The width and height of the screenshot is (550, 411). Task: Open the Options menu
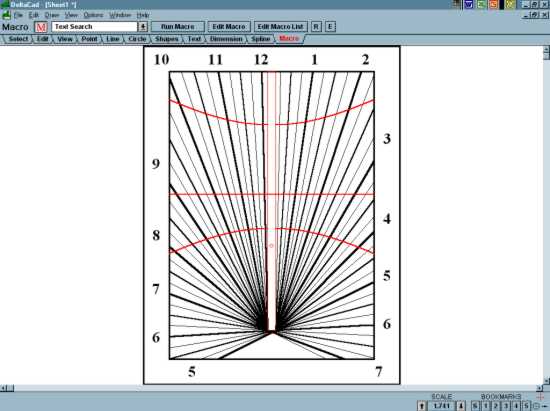click(93, 15)
